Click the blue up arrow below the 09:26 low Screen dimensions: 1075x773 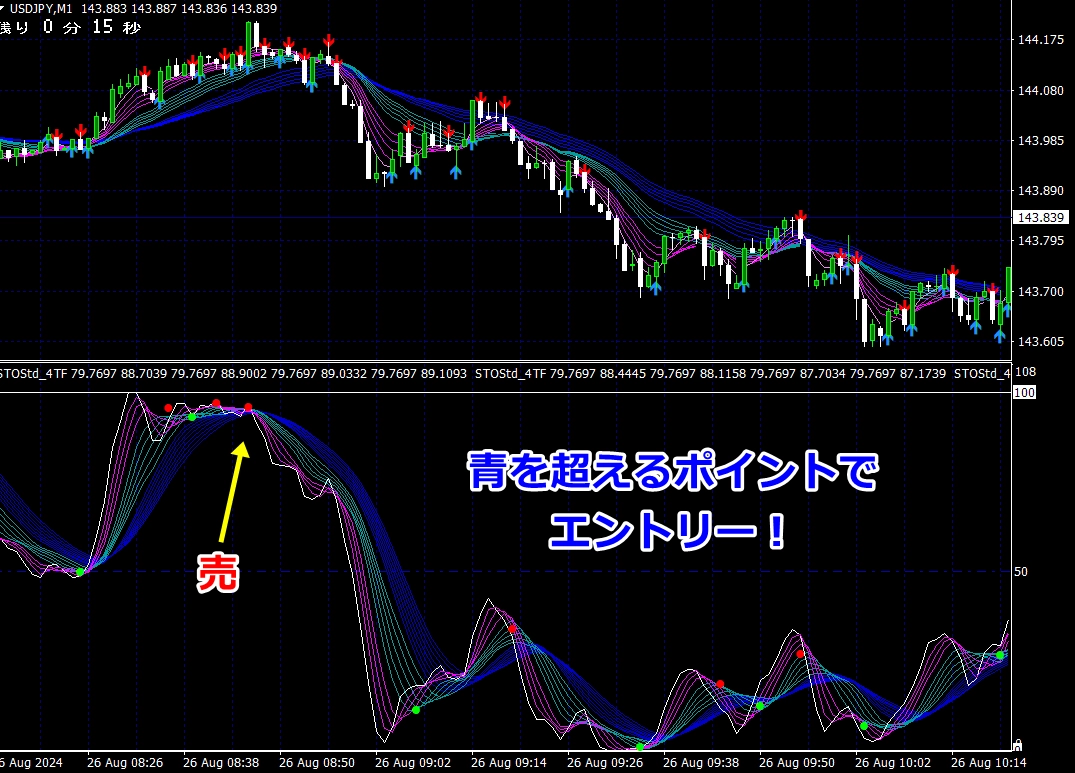(655, 288)
